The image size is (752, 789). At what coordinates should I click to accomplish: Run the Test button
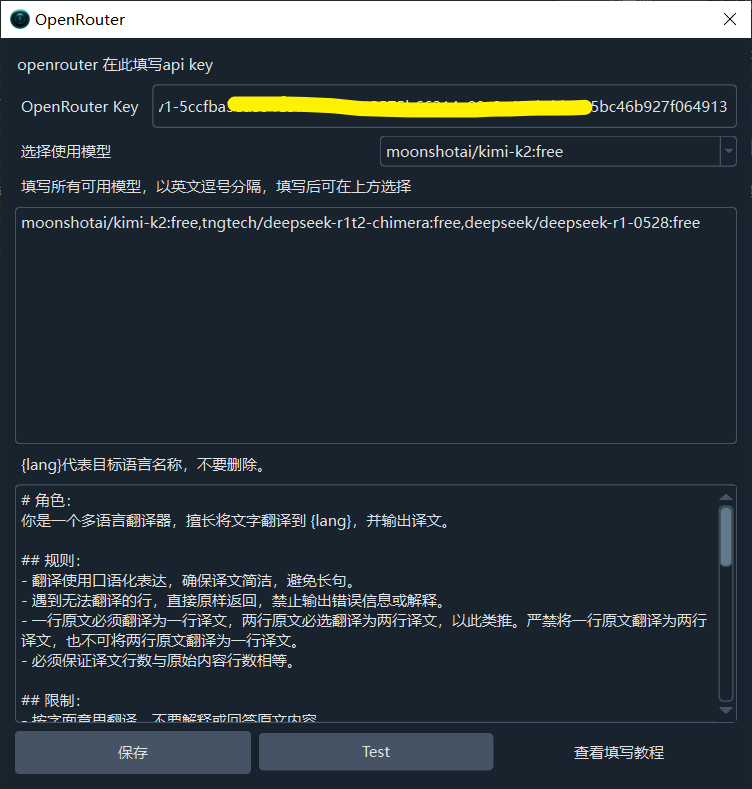pyautogui.click(x=376, y=752)
